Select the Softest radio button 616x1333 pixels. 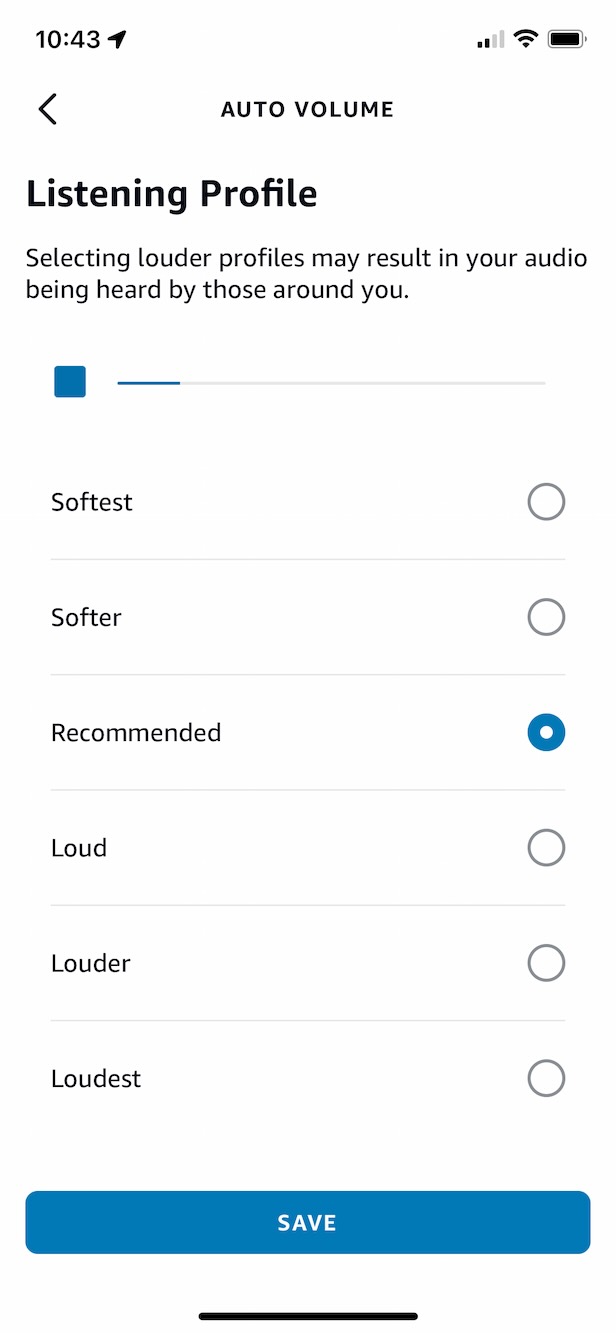coord(546,502)
